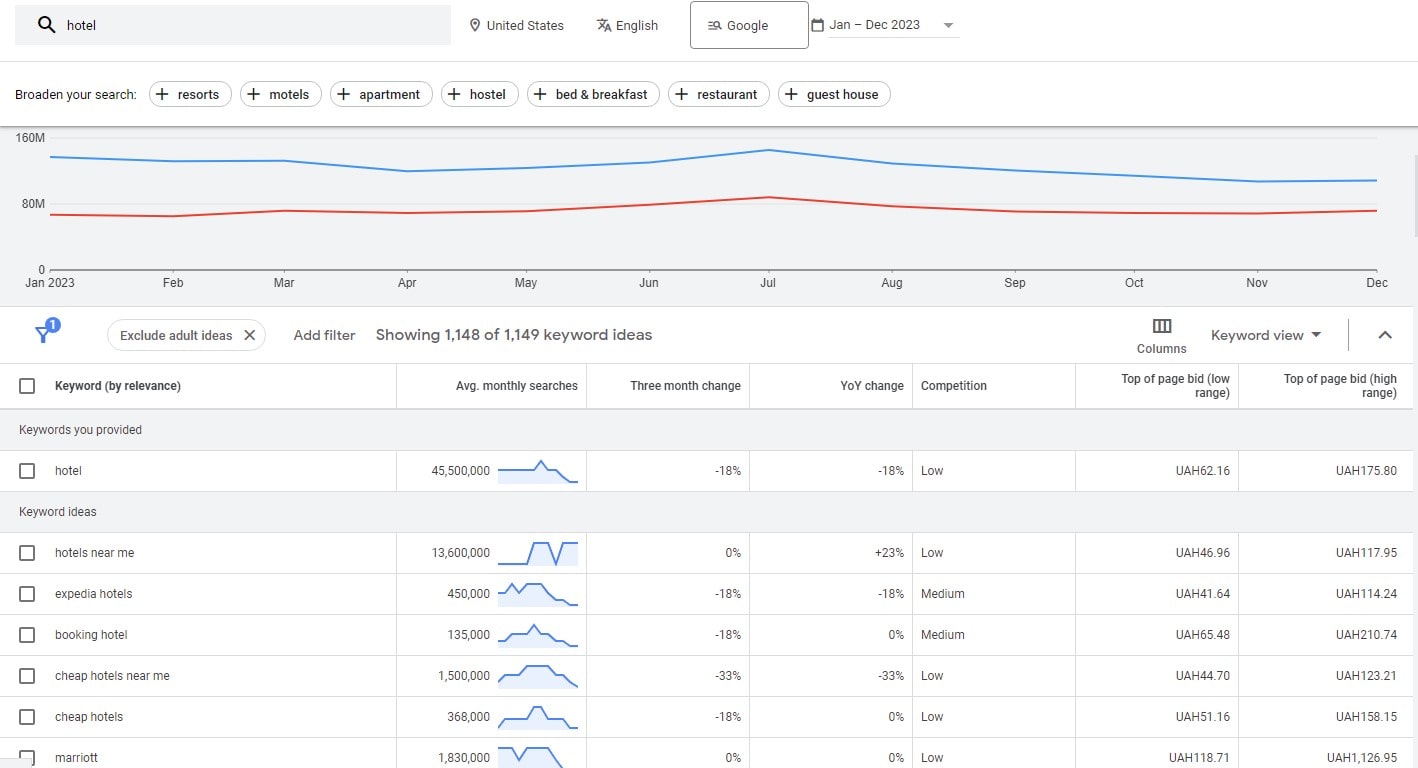The height and width of the screenshot is (768, 1418).
Task: Check the 'marriott' row checkbox
Action: tap(27, 758)
